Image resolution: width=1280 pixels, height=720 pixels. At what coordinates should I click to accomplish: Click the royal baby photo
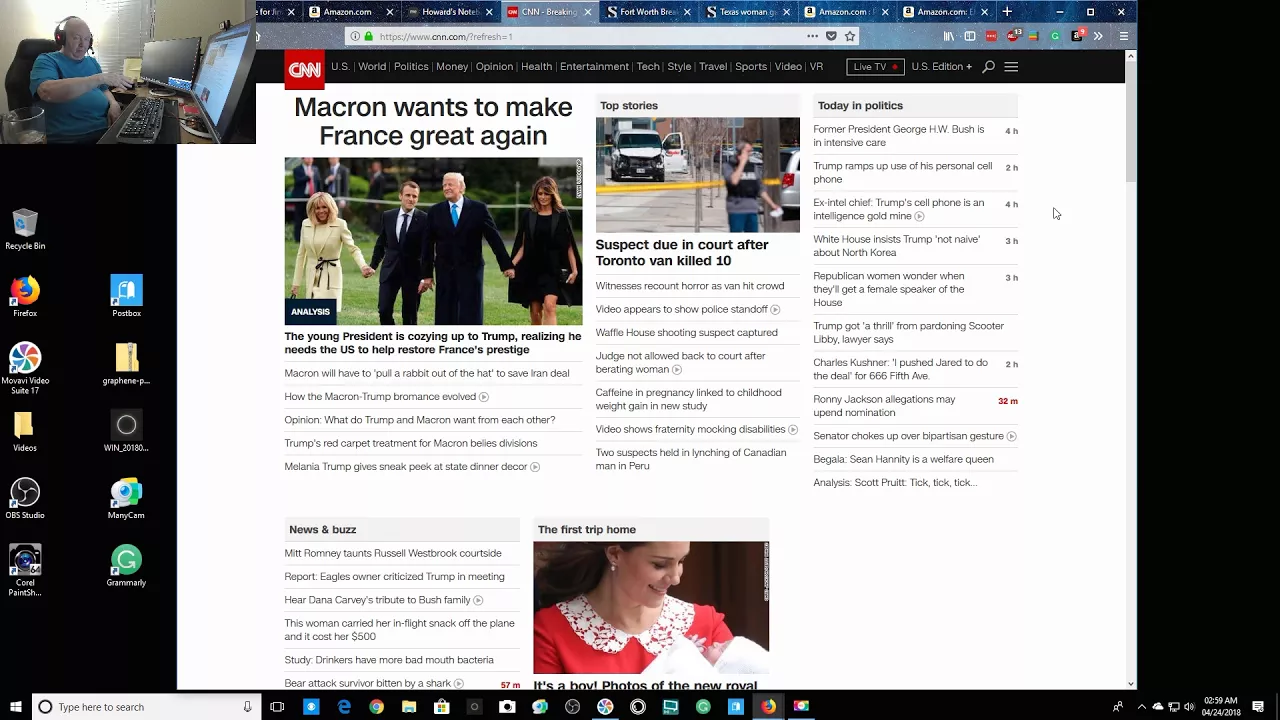651,608
